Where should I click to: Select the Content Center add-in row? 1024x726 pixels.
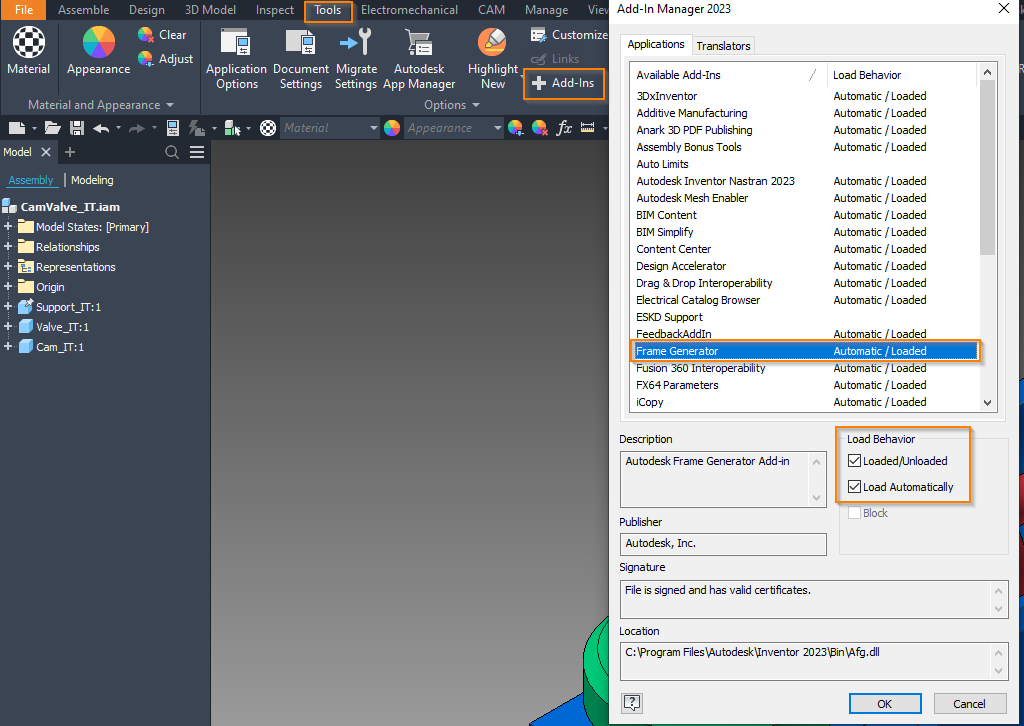pyautogui.click(x=806, y=249)
